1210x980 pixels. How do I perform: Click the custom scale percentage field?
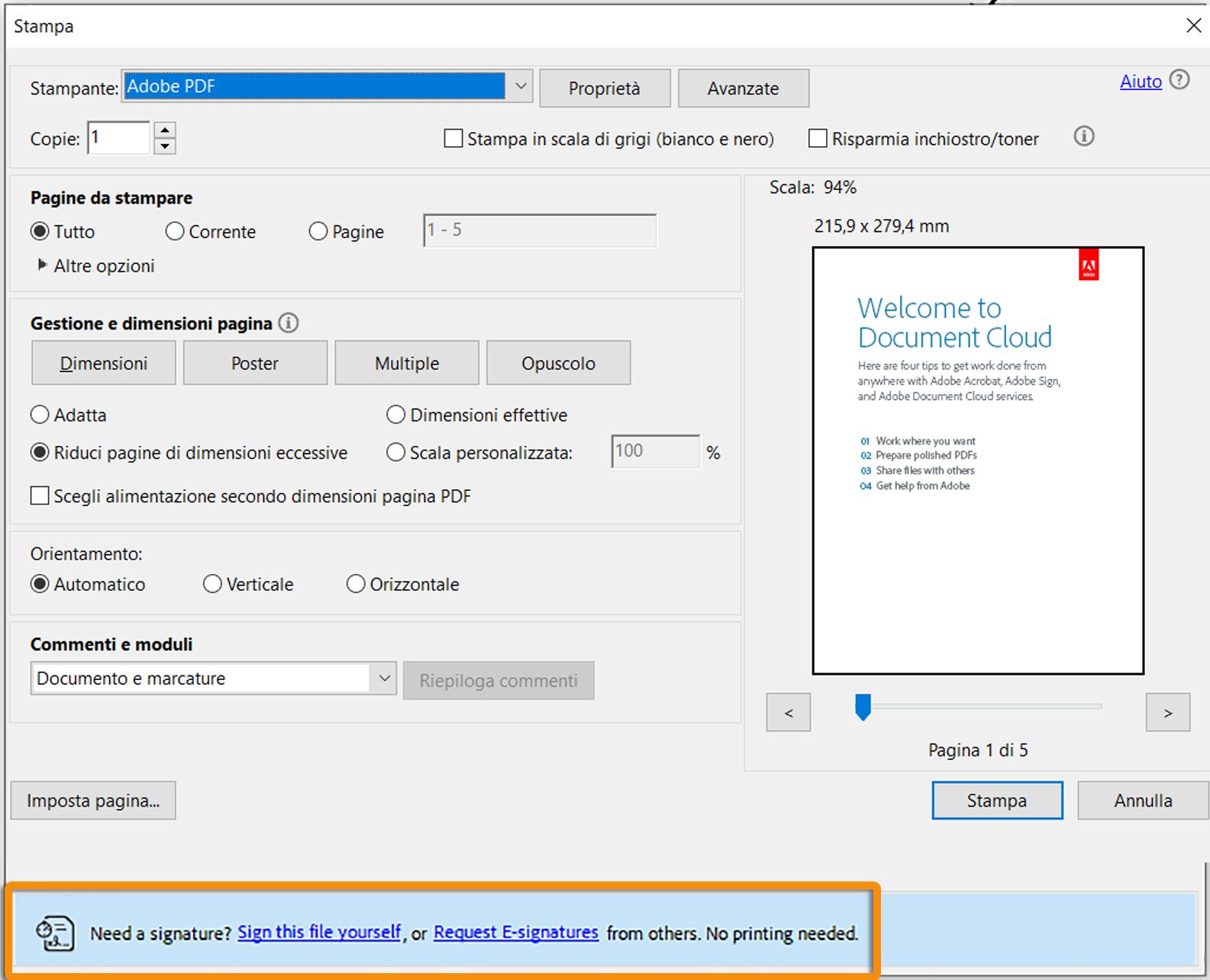(x=656, y=451)
